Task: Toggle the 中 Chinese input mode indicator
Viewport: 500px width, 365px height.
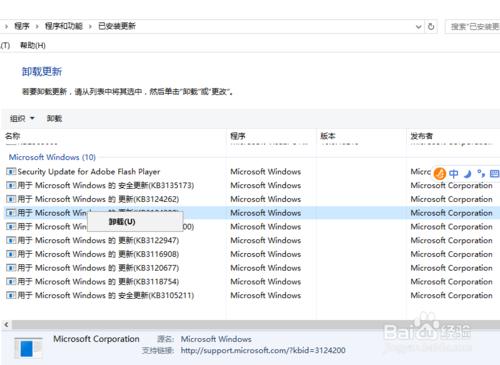Action: [453, 173]
